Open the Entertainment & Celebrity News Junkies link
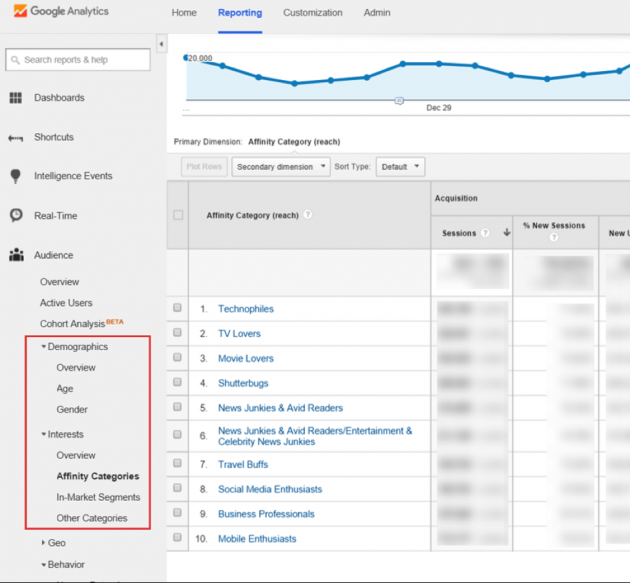The width and height of the screenshot is (630, 583). 315,436
